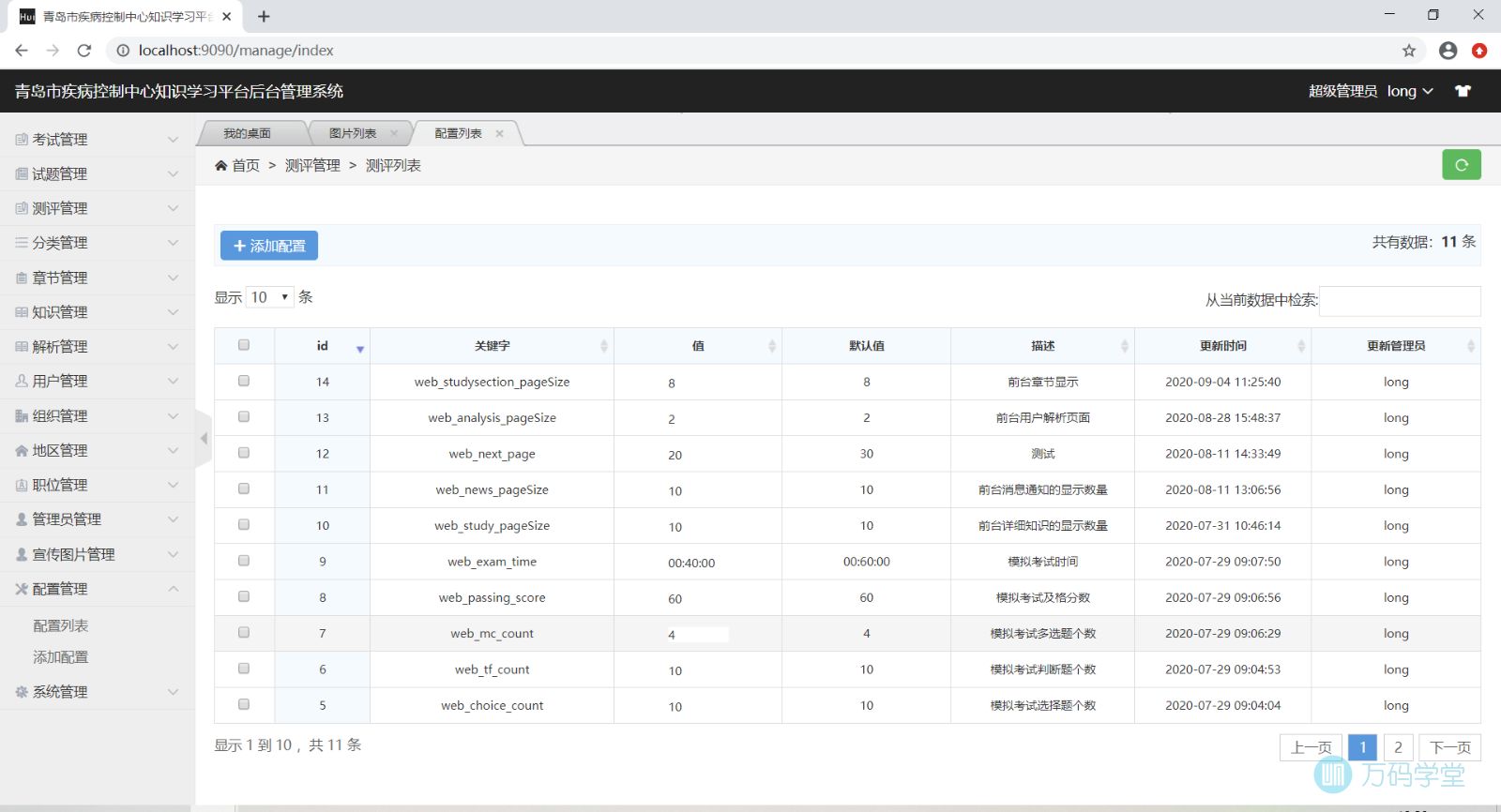
Task: Check the row with id 14
Action: pos(244,381)
